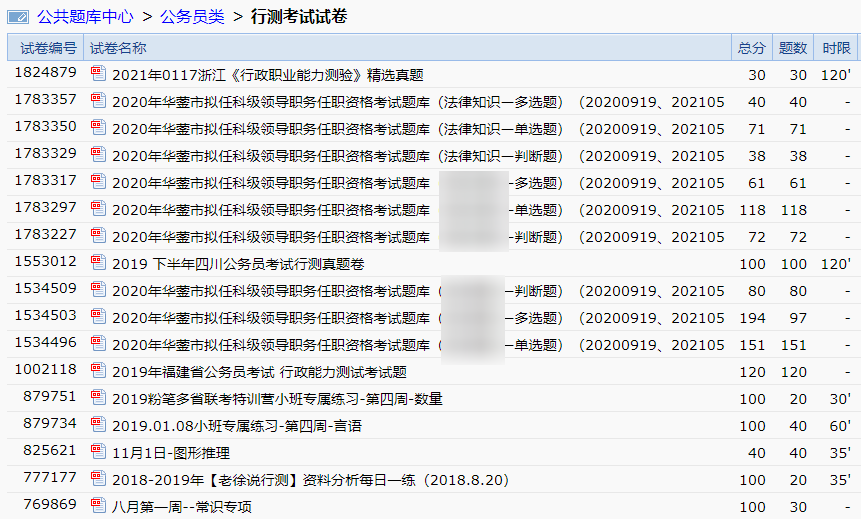Open the 11月1日-图形推理 paper
Screen dimensions: 861x519
tap(171, 453)
